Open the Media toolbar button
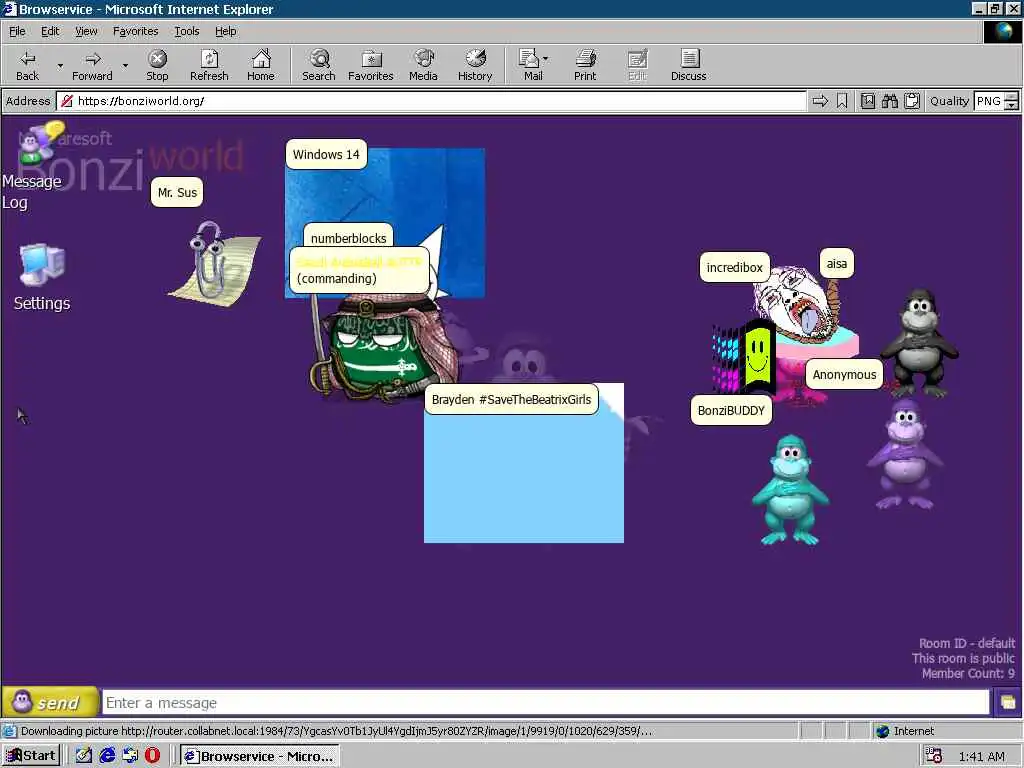Image resolution: width=1024 pixels, height=768 pixels. [423, 65]
